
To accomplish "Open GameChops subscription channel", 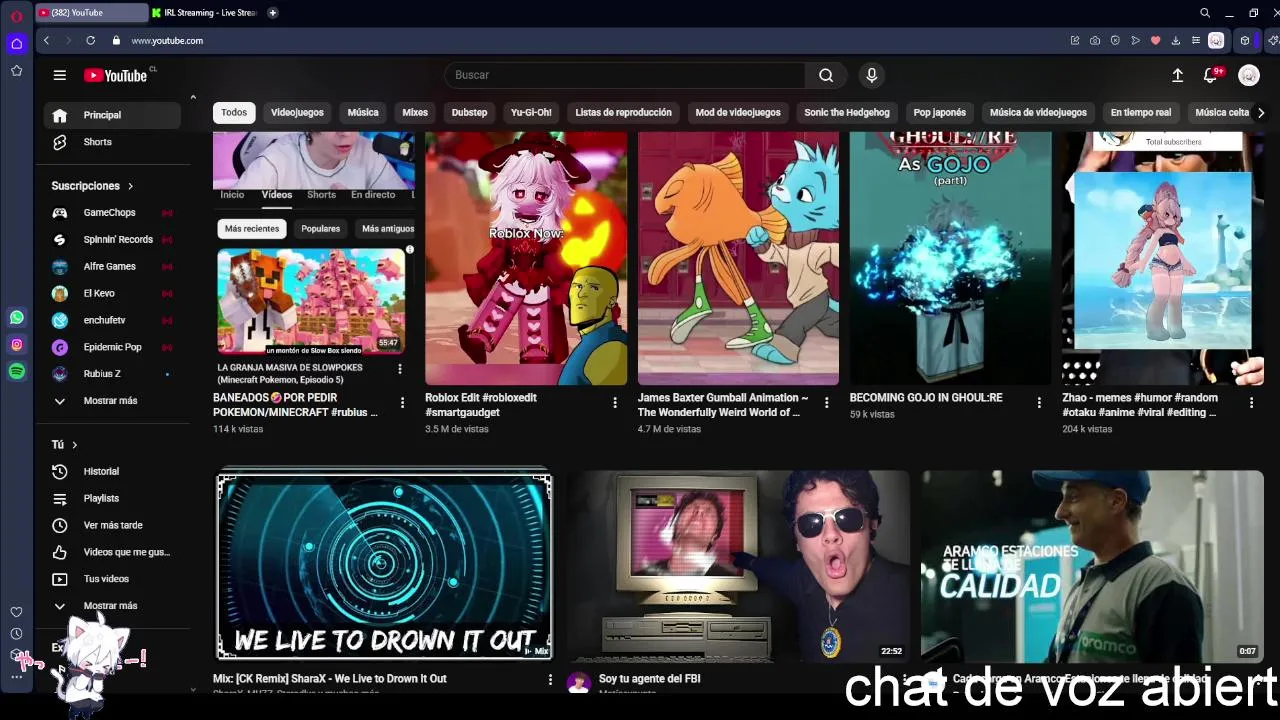I will pyautogui.click(x=112, y=213).
